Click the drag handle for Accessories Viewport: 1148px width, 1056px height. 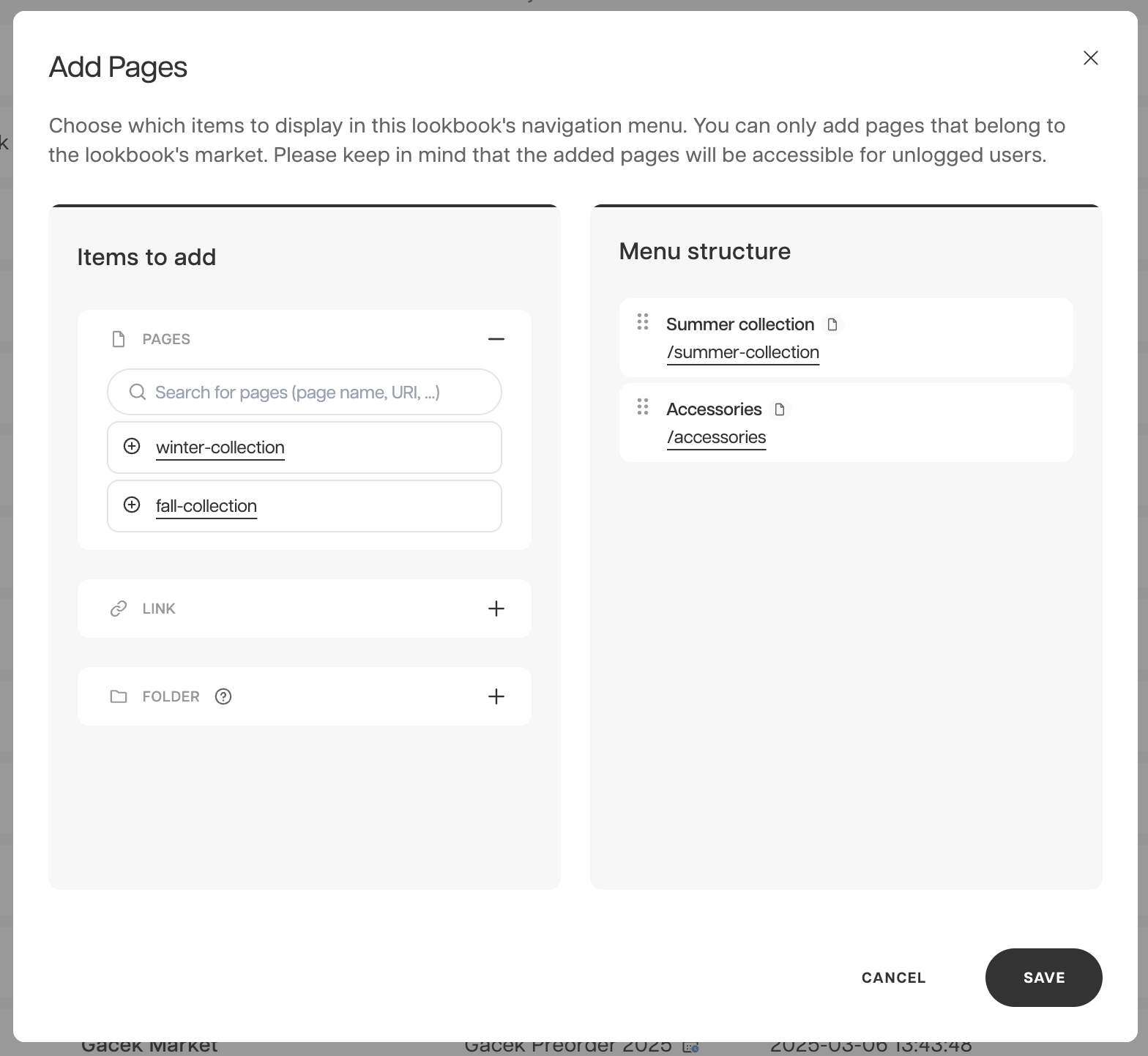(x=643, y=407)
